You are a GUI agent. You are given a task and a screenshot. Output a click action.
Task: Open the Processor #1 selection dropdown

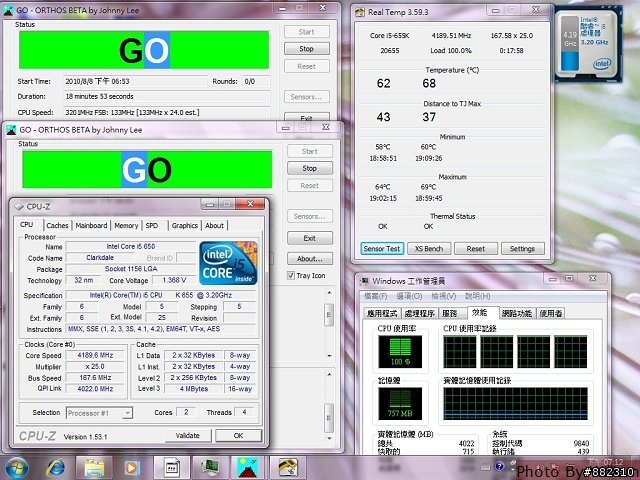(127, 413)
